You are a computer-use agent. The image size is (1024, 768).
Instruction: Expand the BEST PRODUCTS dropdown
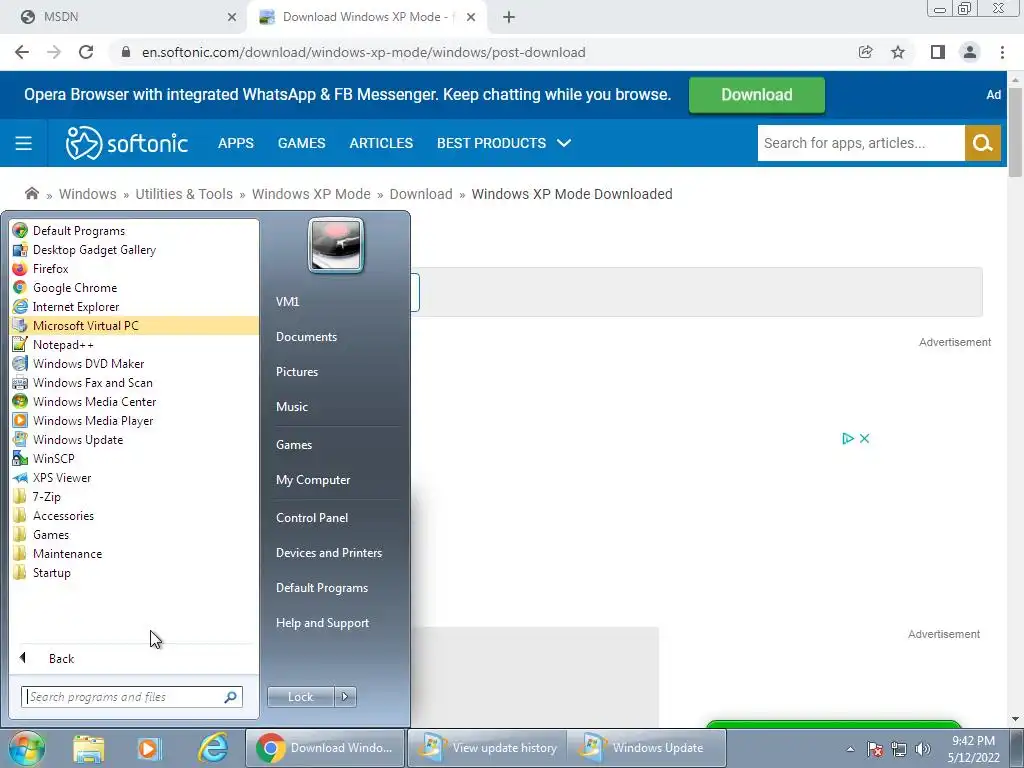click(x=504, y=143)
